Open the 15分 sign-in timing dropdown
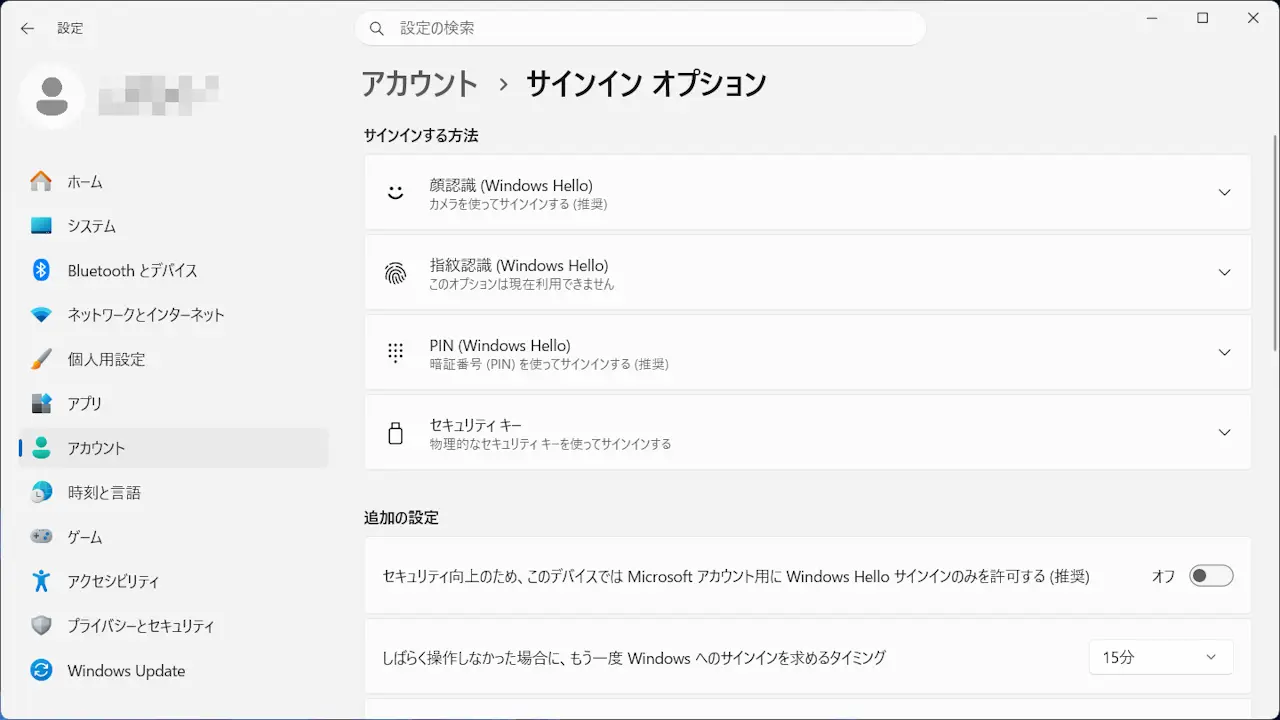Screen dimensions: 1280x720 [x=1160, y=657]
